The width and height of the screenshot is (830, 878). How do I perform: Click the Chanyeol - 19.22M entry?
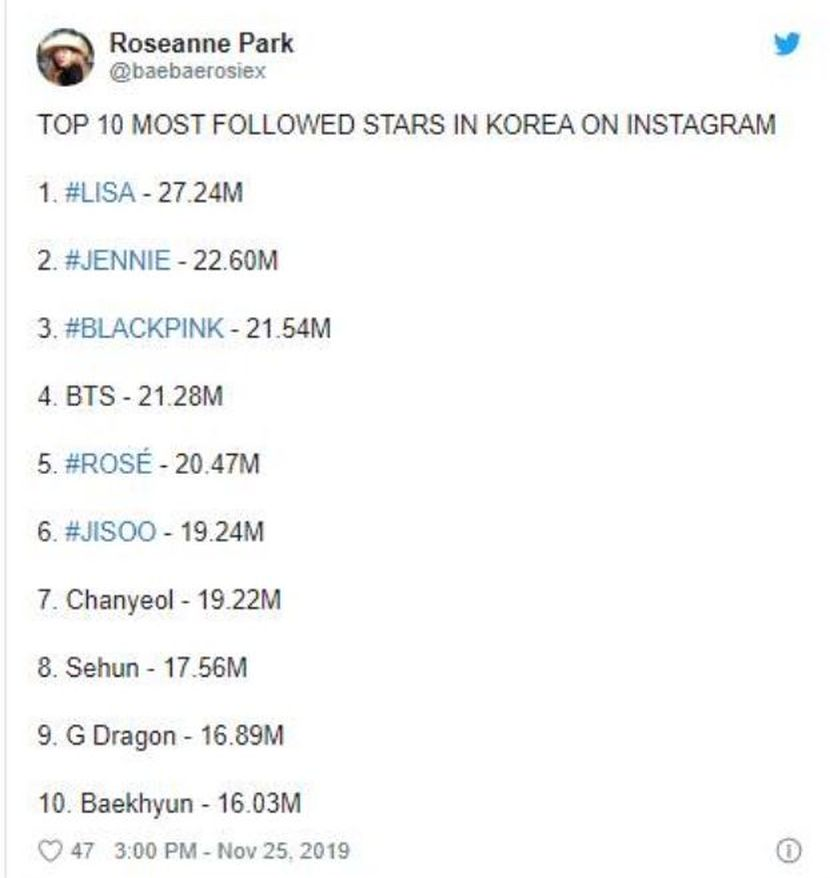[x=160, y=600]
